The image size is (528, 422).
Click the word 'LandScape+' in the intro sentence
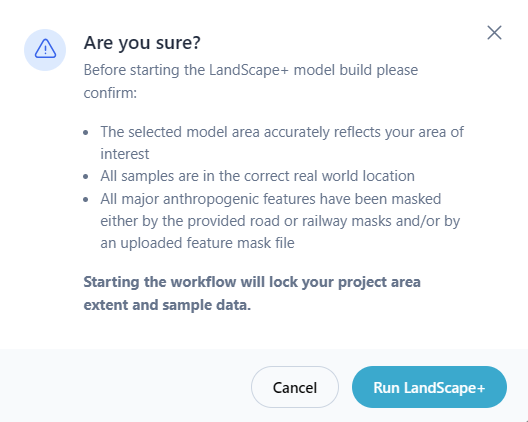(x=249, y=70)
